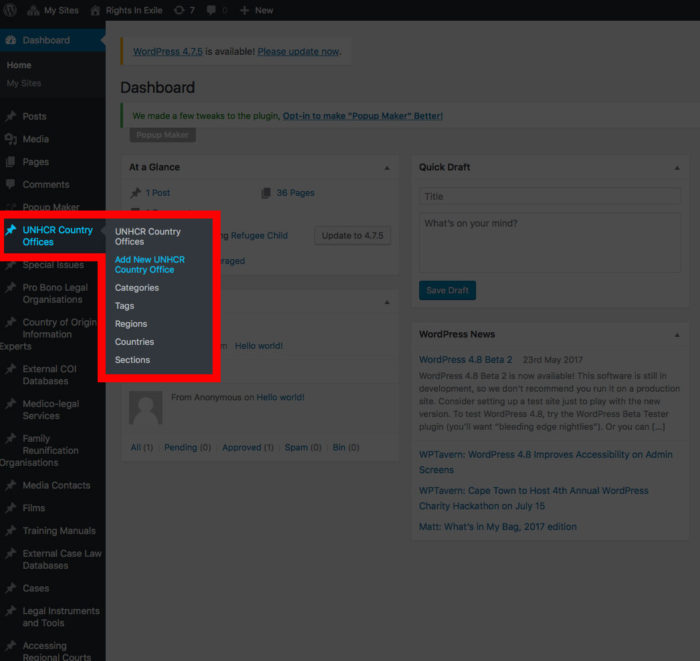This screenshot has width=700, height=661.
Task: Select Add New UNHCR Country Office
Action: 150,265
